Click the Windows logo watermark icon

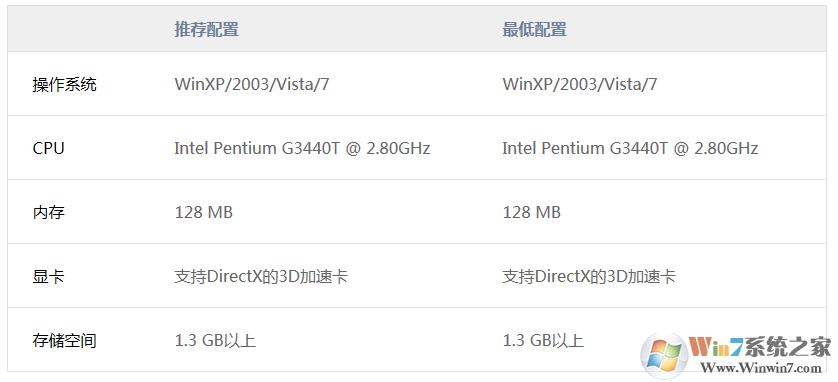pos(664,355)
